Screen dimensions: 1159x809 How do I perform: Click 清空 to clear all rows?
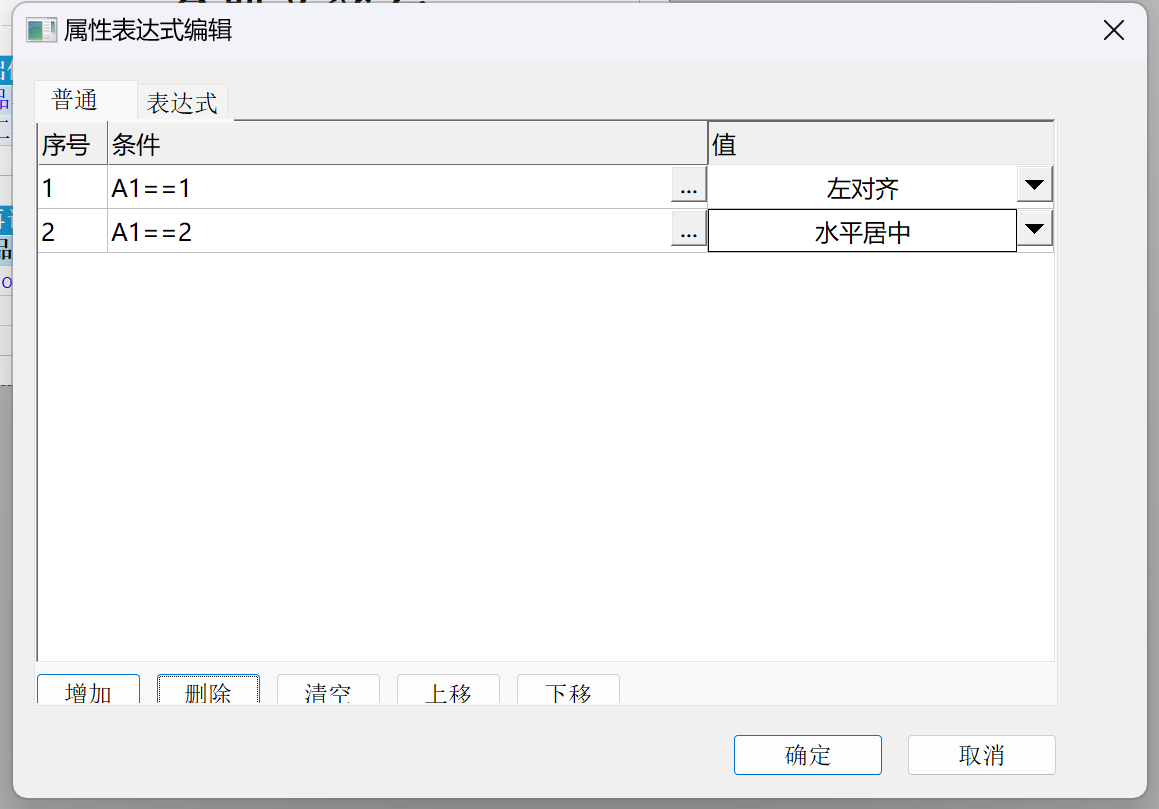point(328,691)
